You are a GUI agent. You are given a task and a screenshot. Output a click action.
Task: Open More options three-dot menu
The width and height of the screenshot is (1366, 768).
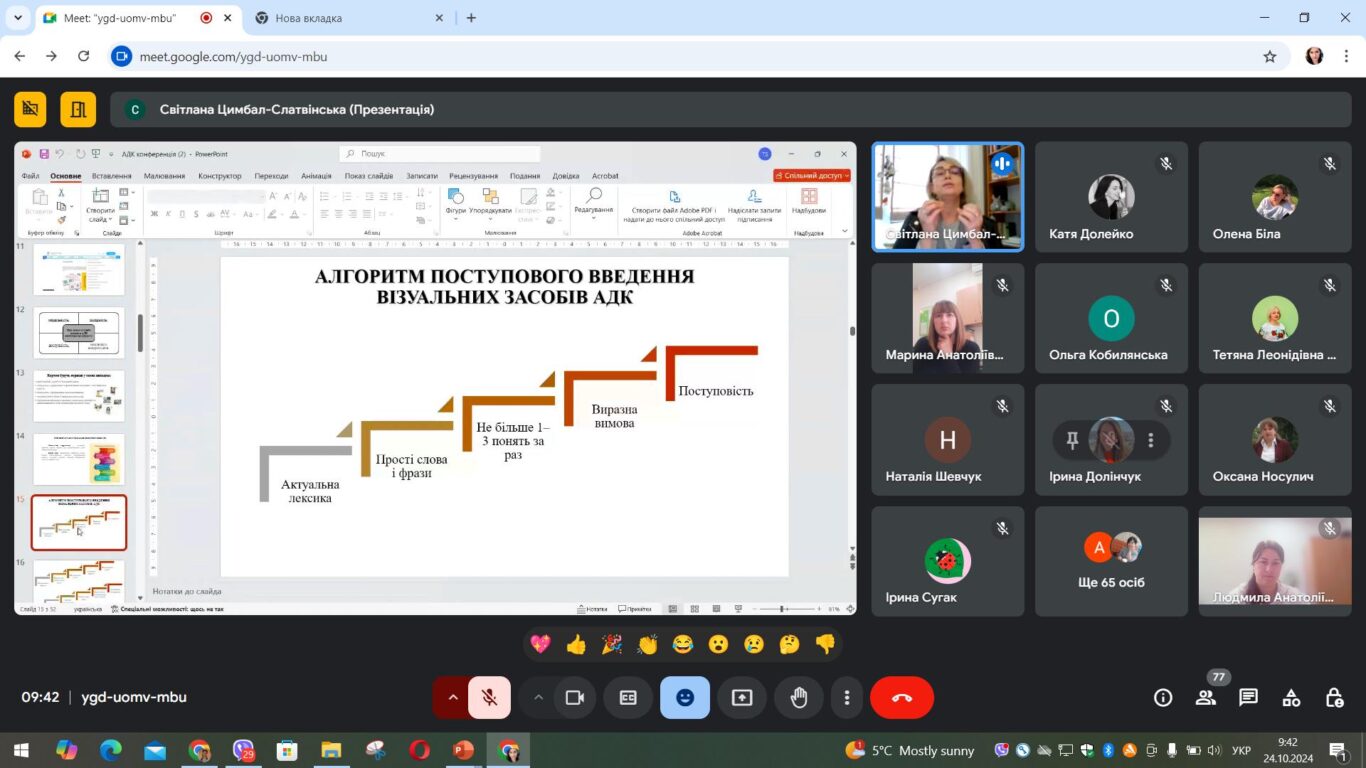pos(846,698)
